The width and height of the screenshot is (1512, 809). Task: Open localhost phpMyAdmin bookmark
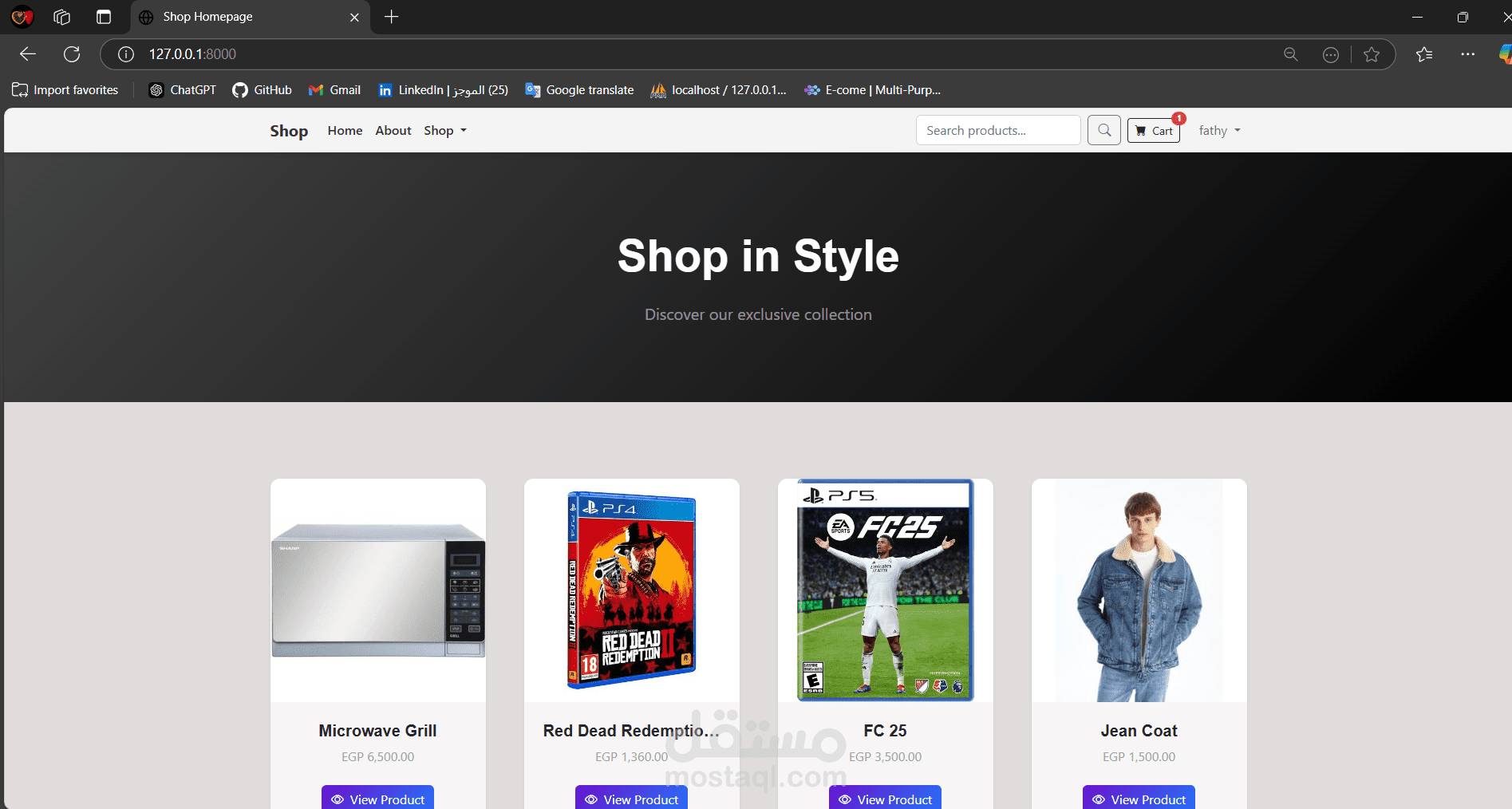[719, 90]
